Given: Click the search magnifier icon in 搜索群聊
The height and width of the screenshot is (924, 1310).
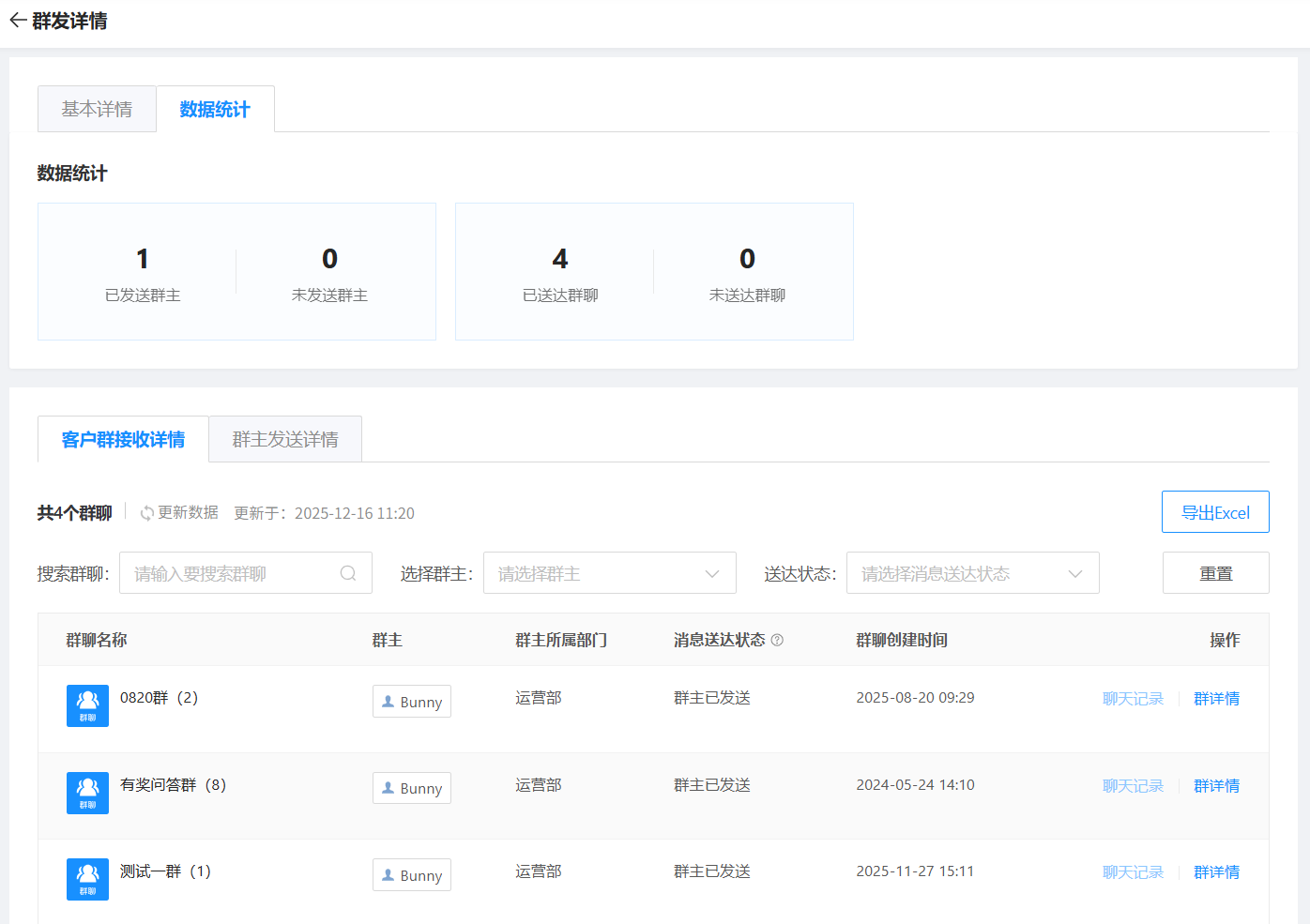Looking at the screenshot, I should 348,573.
